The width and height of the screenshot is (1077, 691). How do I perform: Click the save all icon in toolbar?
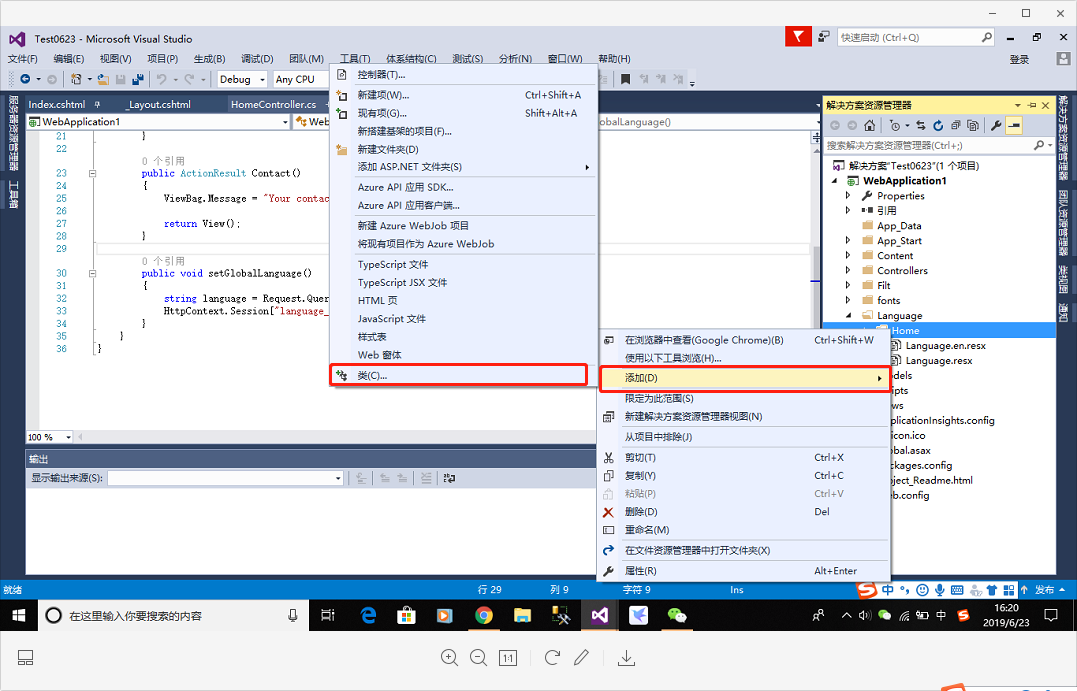(137, 80)
